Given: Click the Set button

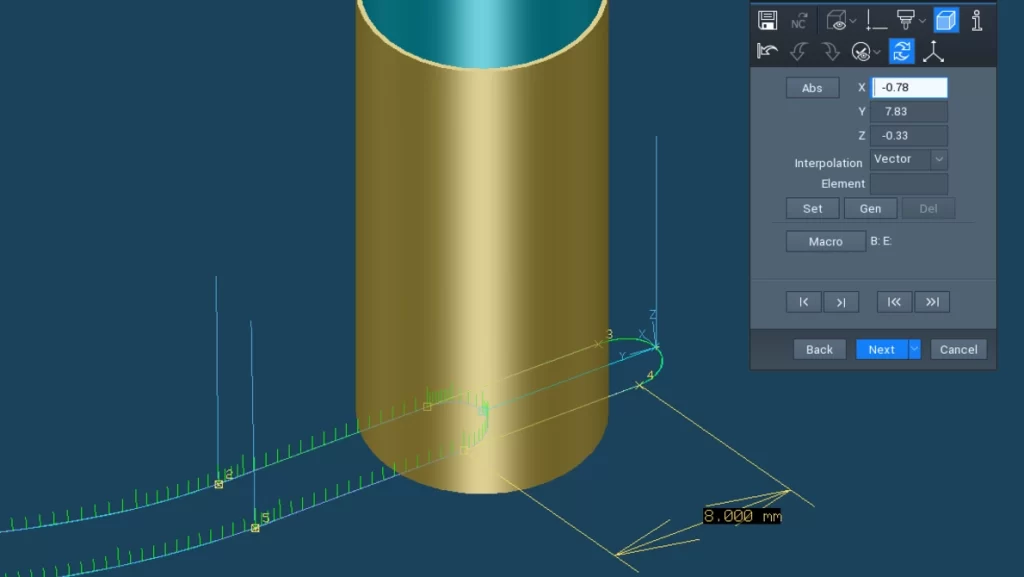Looking at the screenshot, I should coord(812,209).
